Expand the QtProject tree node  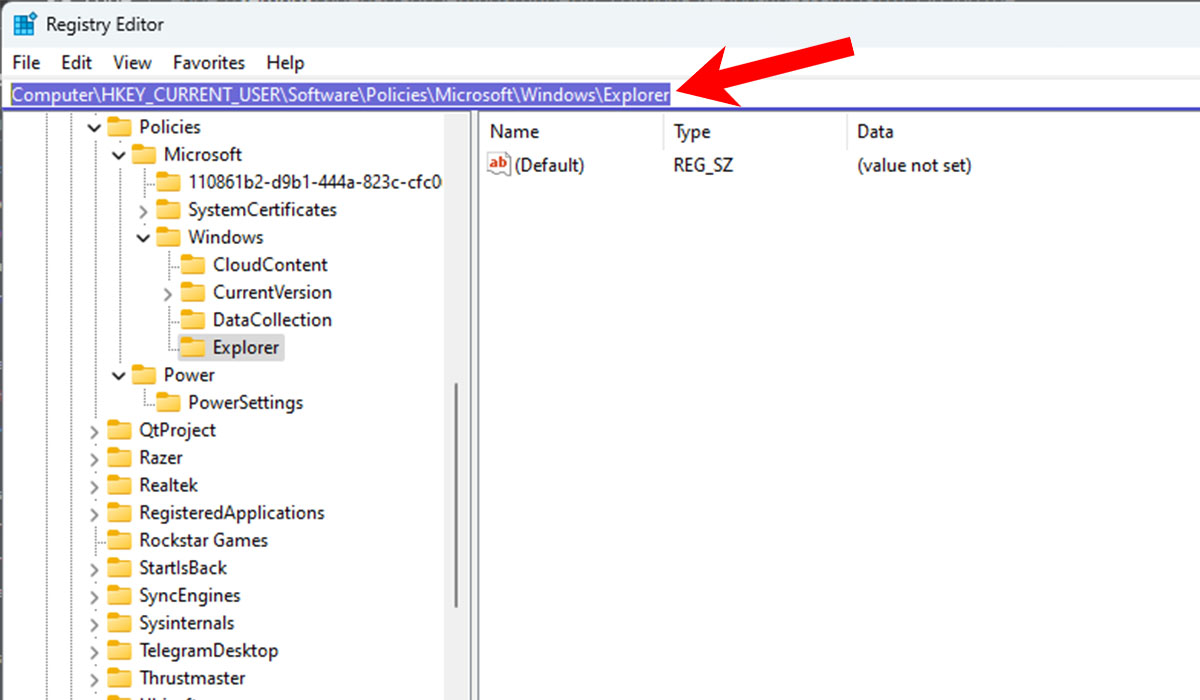pyautogui.click(x=93, y=430)
